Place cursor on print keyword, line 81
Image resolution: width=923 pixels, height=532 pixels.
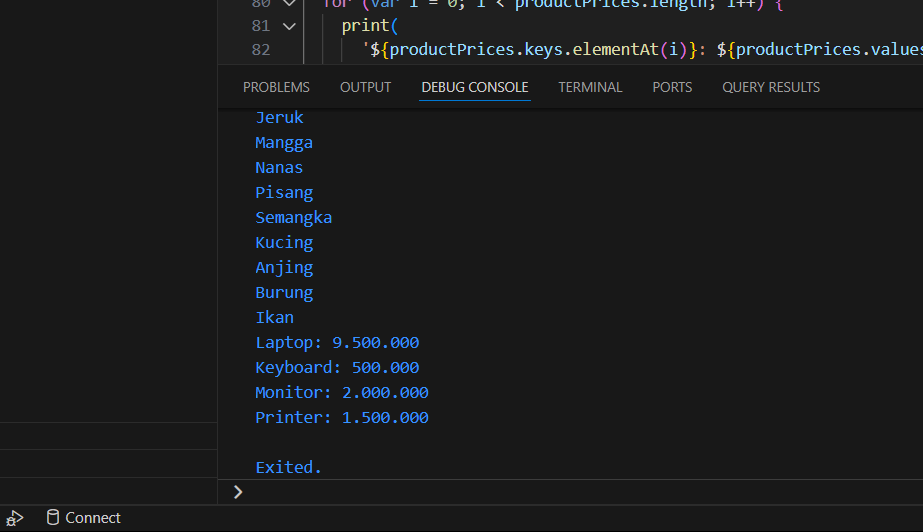tap(365, 26)
